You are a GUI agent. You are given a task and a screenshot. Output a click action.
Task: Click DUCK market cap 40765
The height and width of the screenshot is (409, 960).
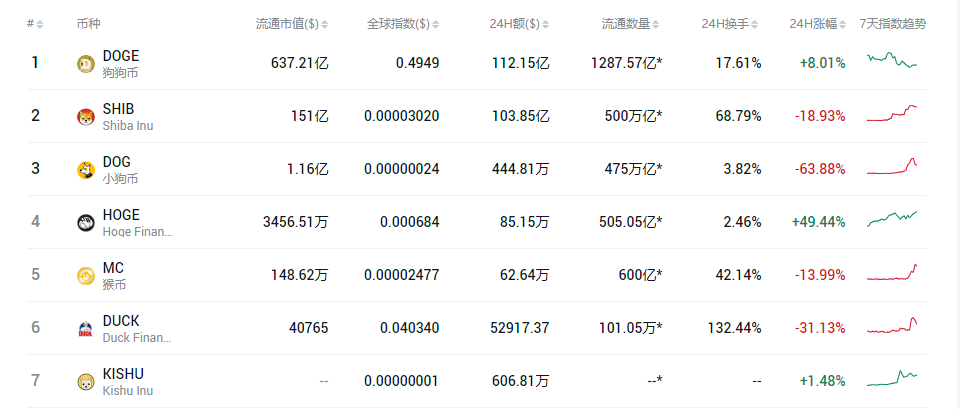click(309, 328)
